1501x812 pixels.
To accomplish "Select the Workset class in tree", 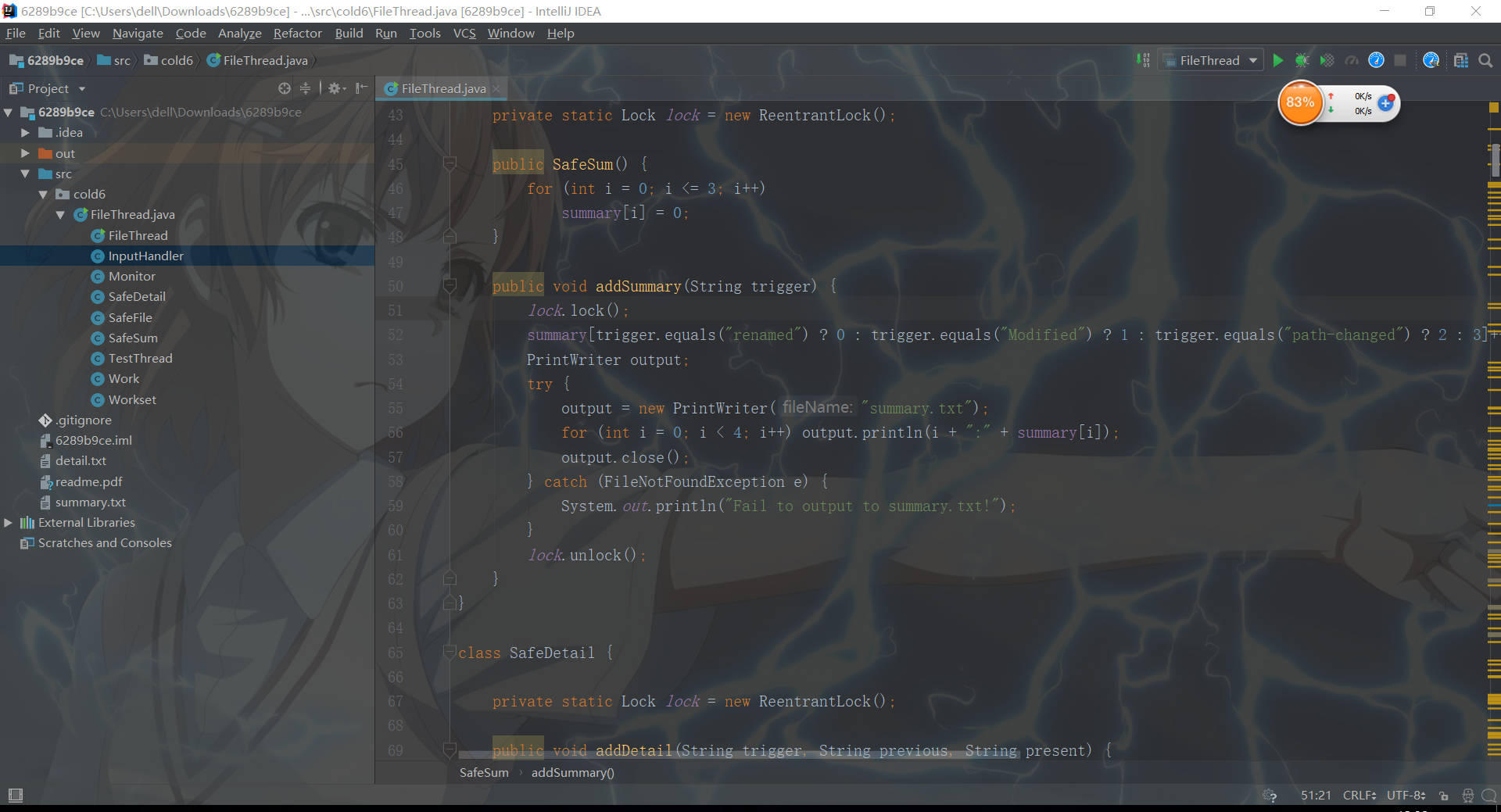I will pyautogui.click(x=132, y=399).
